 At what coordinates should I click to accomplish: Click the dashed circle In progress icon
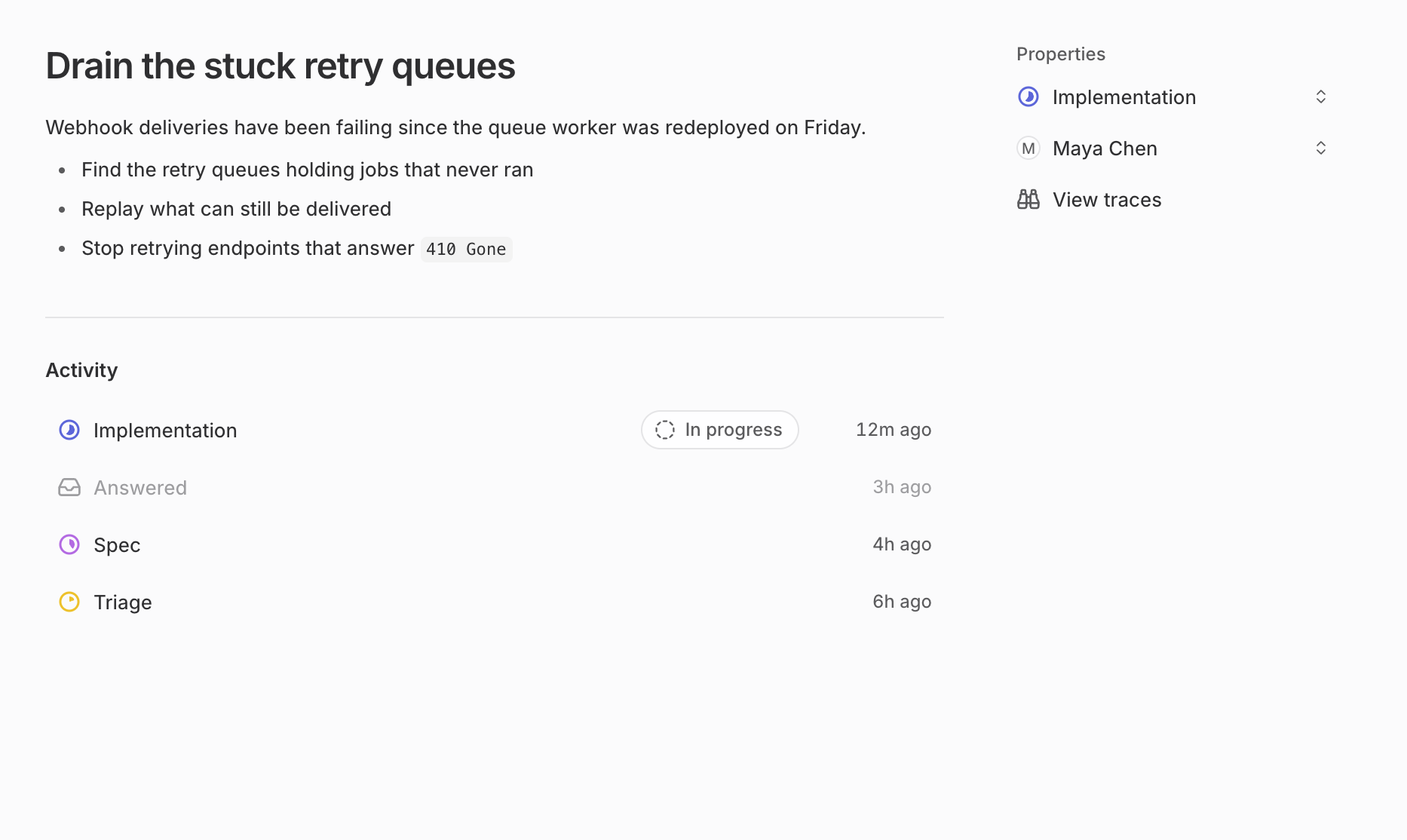coord(665,430)
